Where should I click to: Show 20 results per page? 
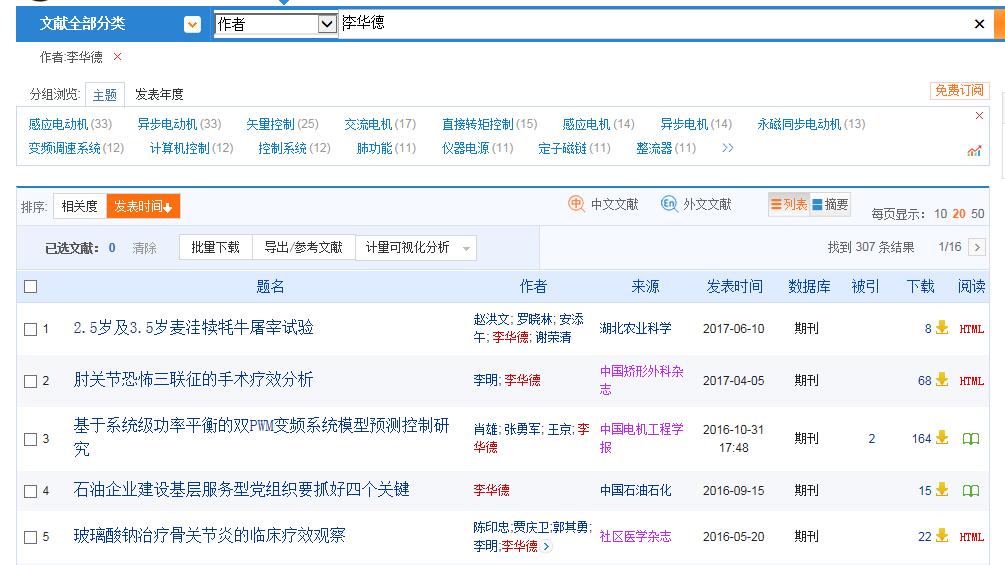pos(959,214)
